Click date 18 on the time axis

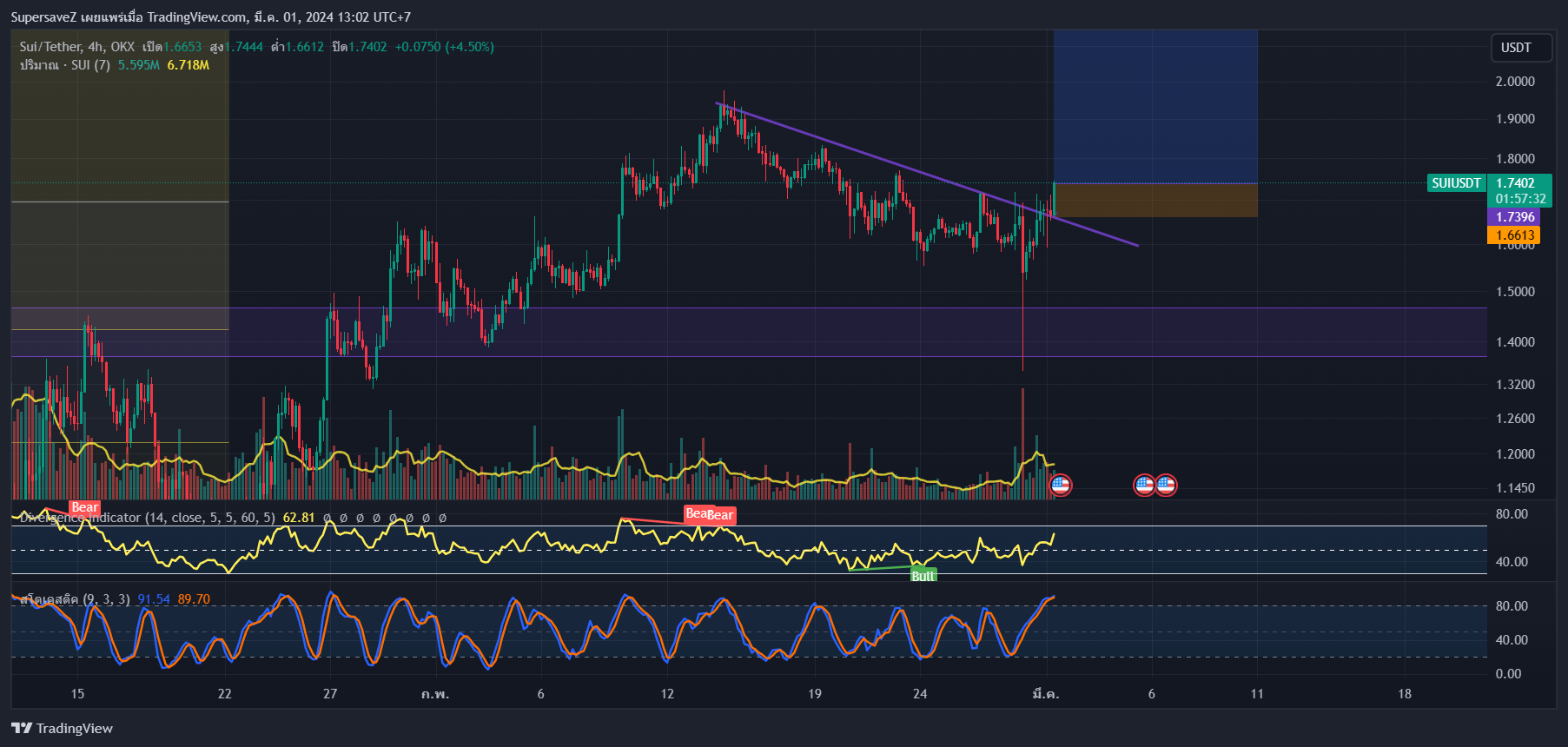click(1405, 694)
